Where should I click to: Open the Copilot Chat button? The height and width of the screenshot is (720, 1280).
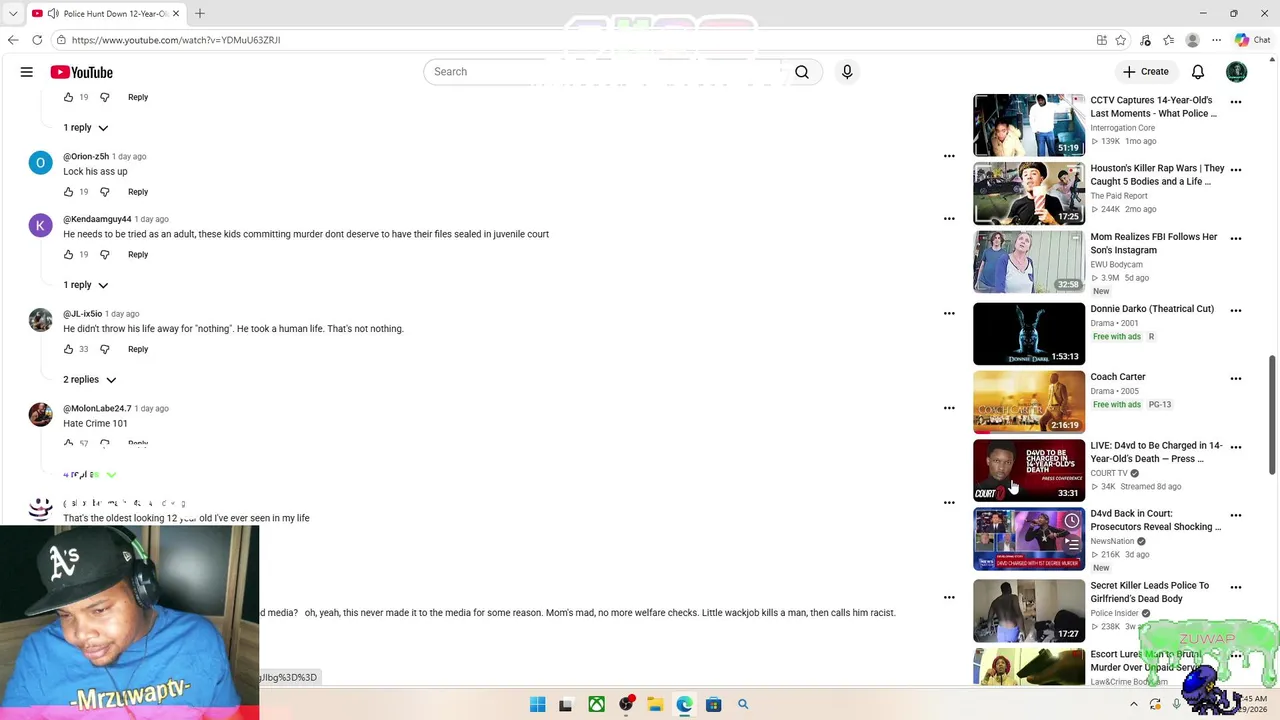pos(1252,40)
